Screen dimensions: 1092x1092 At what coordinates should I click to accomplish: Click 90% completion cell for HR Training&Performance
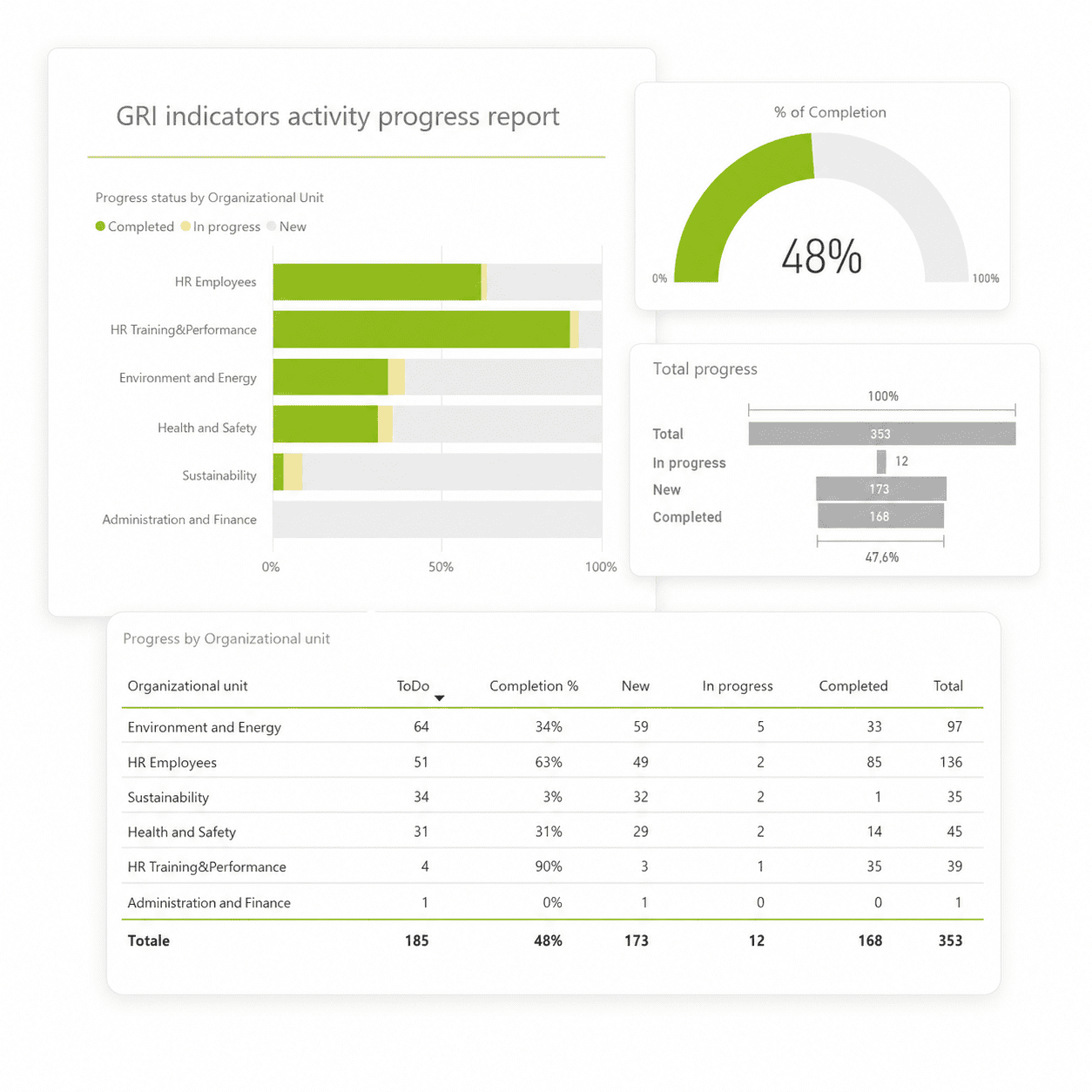click(549, 866)
